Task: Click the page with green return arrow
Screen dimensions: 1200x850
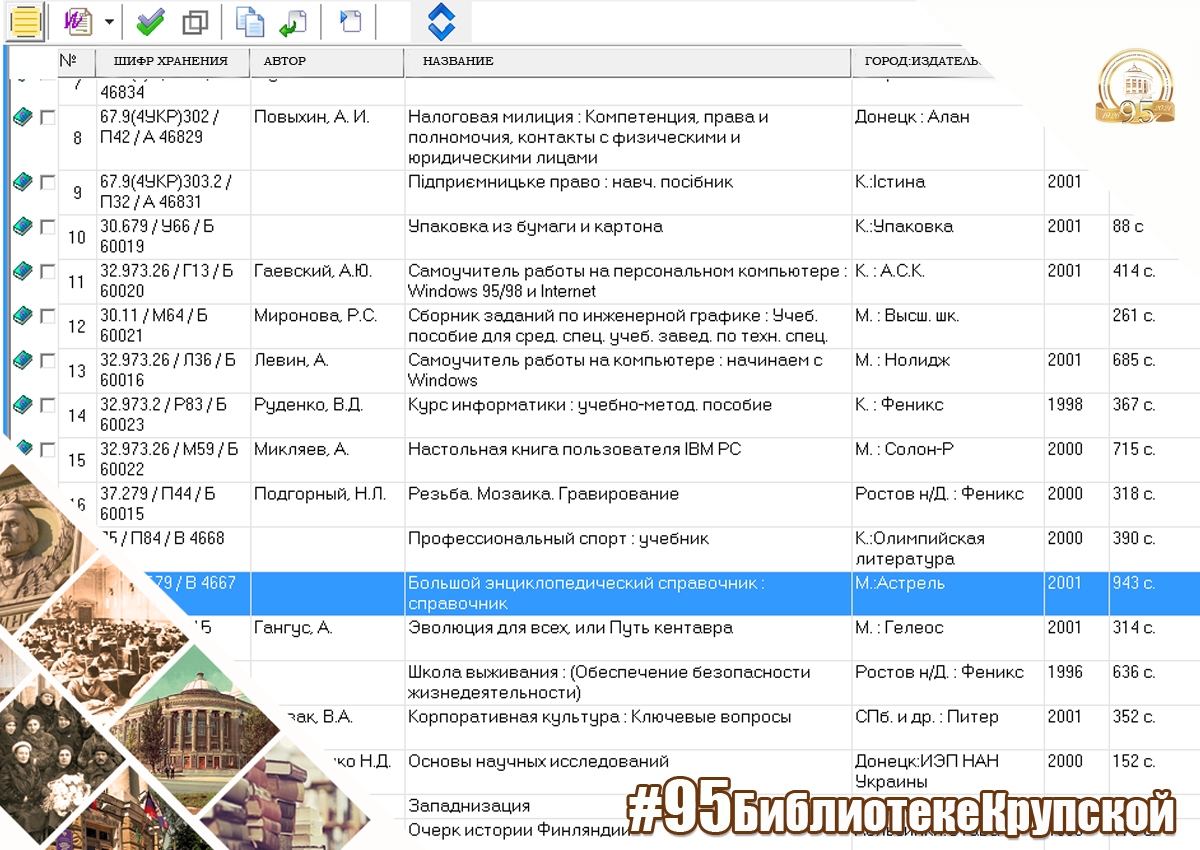Action: click(294, 21)
